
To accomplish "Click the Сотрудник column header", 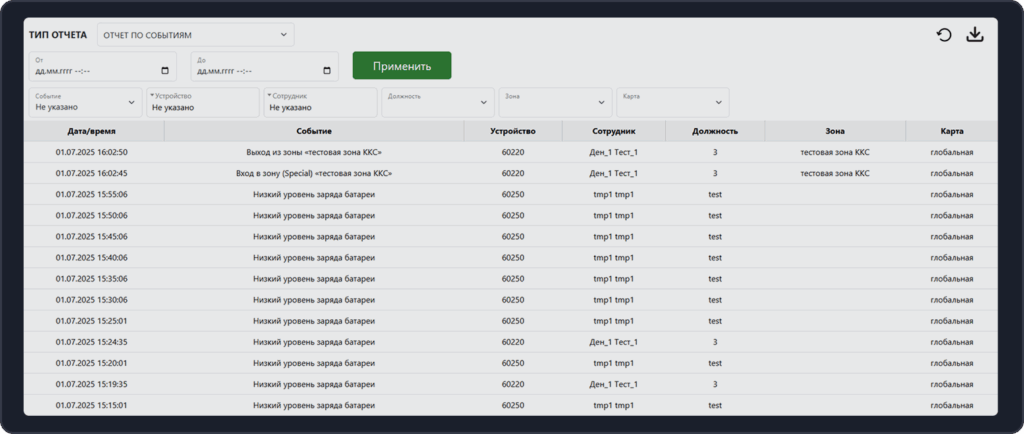I will (613, 131).
